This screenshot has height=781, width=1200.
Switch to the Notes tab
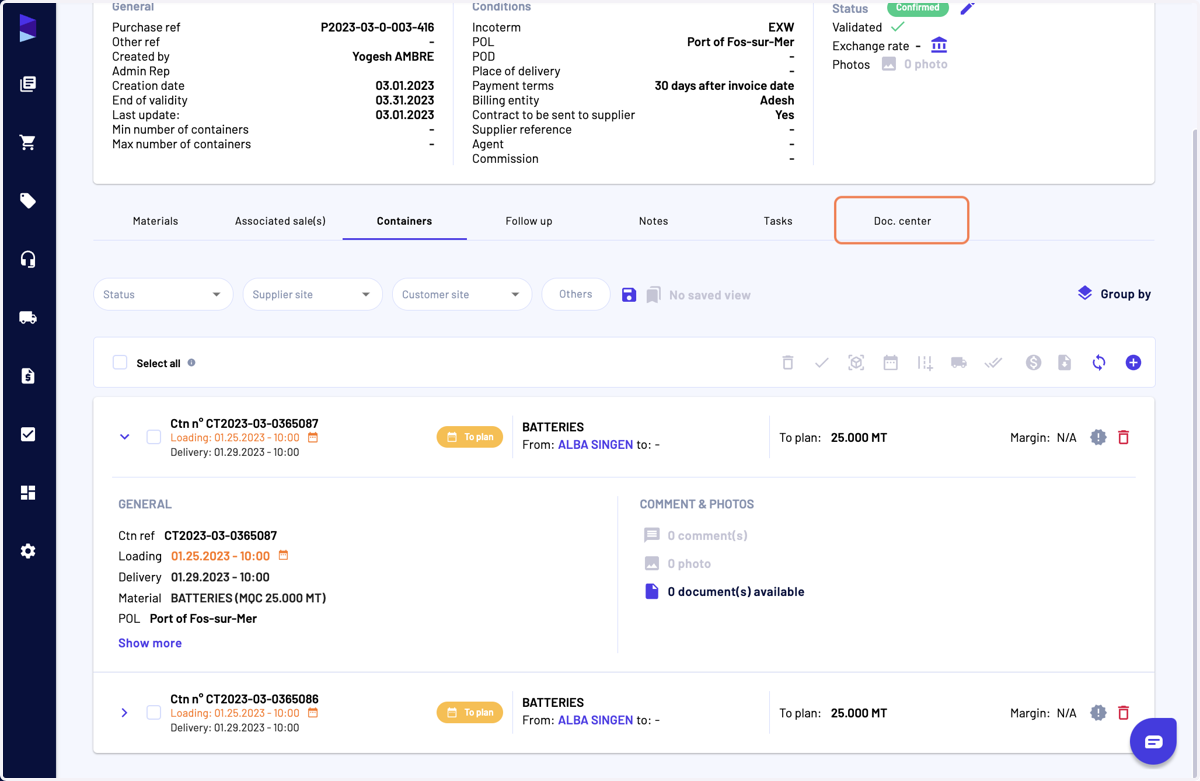[653, 221]
